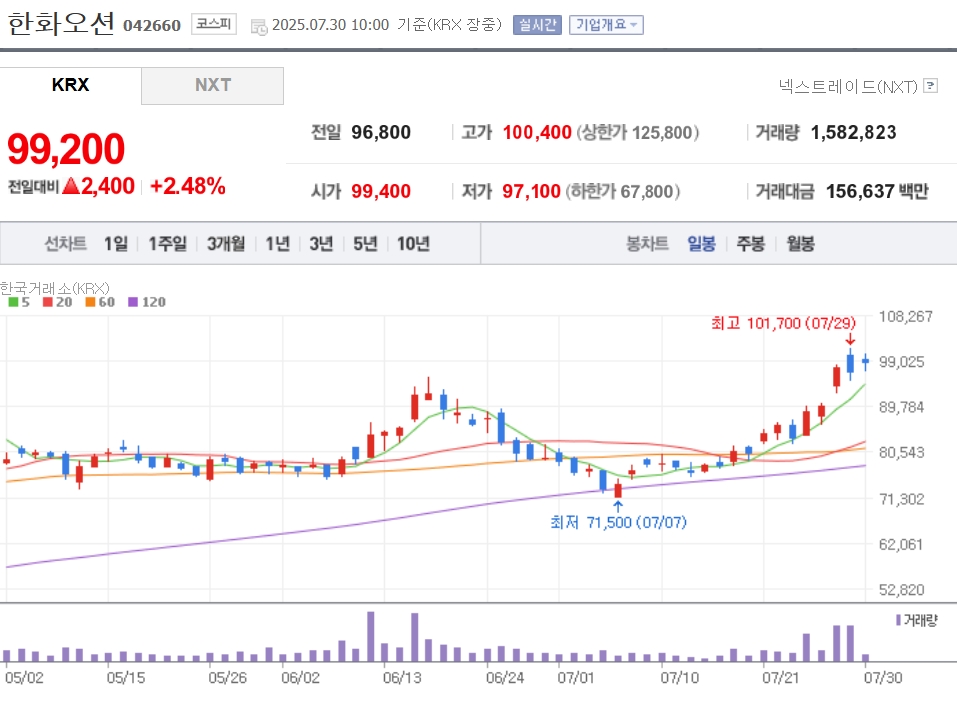The height and width of the screenshot is (708, 957).
Task: Select the 3개월 line chart period
Action: pos(226,244)
